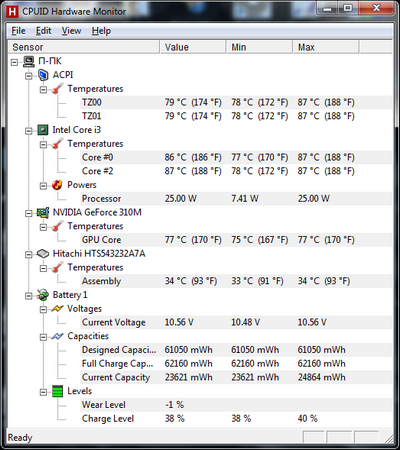
Task: Click the resize grip in status bar corner
Action: 388,438
